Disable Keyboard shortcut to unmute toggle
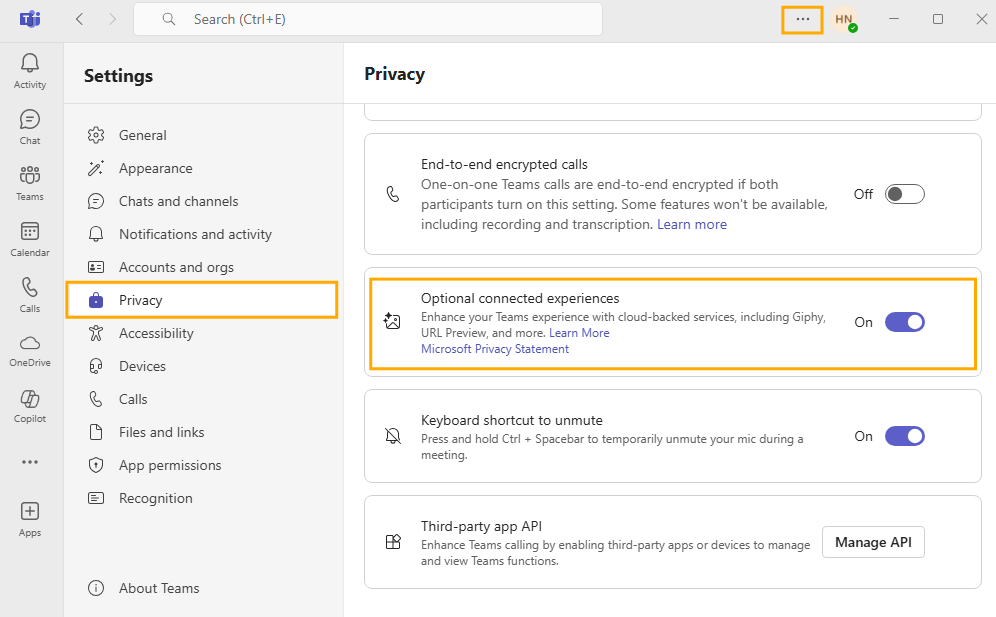996x617 pixels. (904, 436)
